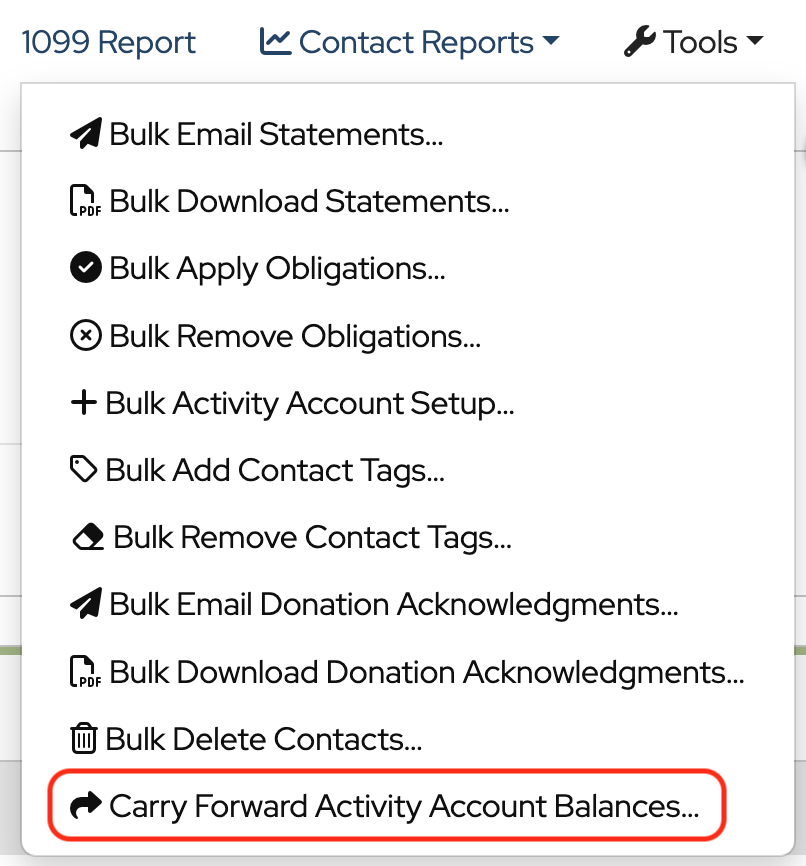Open the 1099 Report link

[x=109, y=43]
